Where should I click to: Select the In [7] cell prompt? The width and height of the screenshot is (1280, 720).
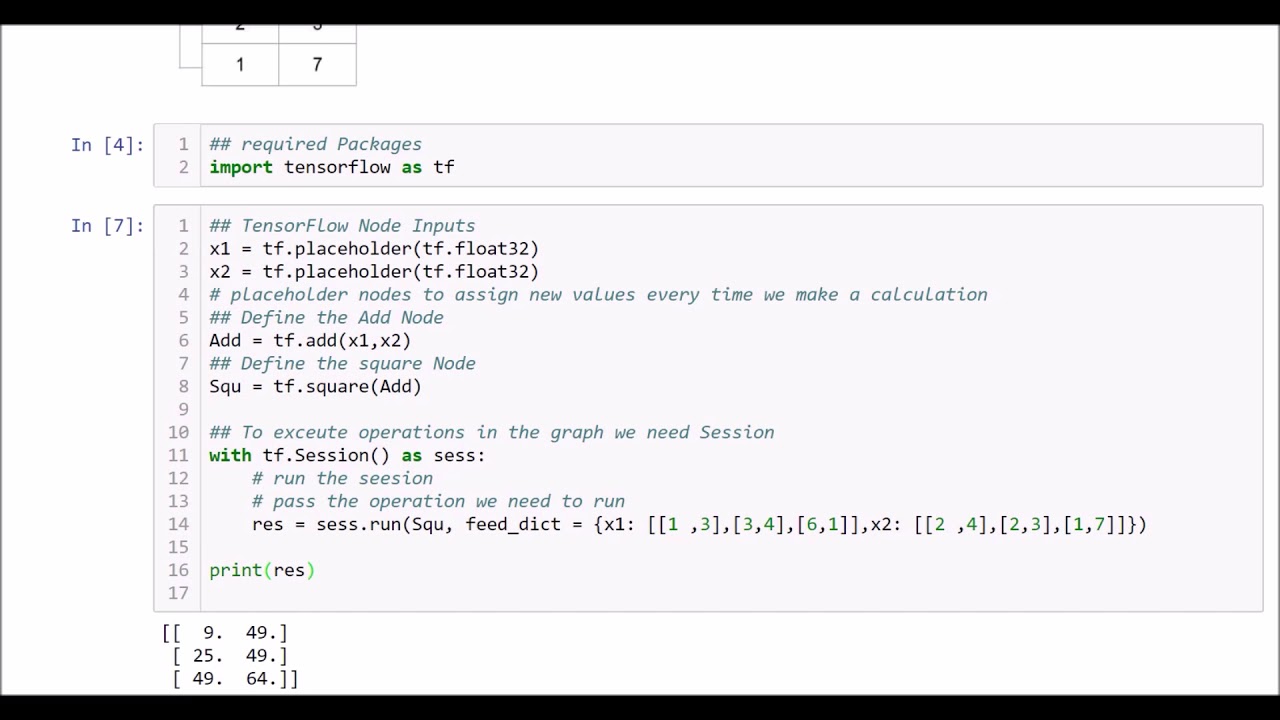(107, 226)
